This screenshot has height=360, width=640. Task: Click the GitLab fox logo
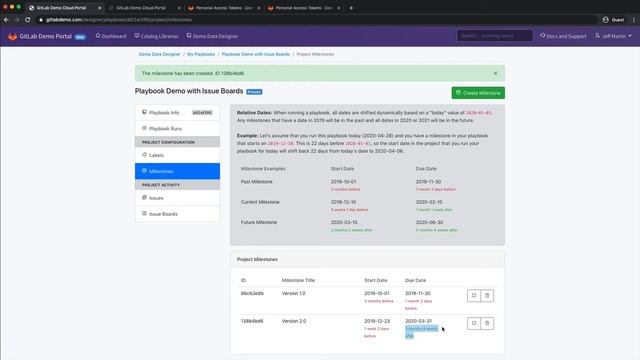coord(12,36)
